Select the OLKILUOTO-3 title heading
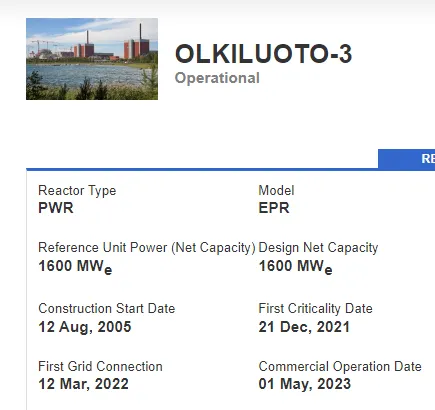 pyautogui.click(x=263, y=54)
